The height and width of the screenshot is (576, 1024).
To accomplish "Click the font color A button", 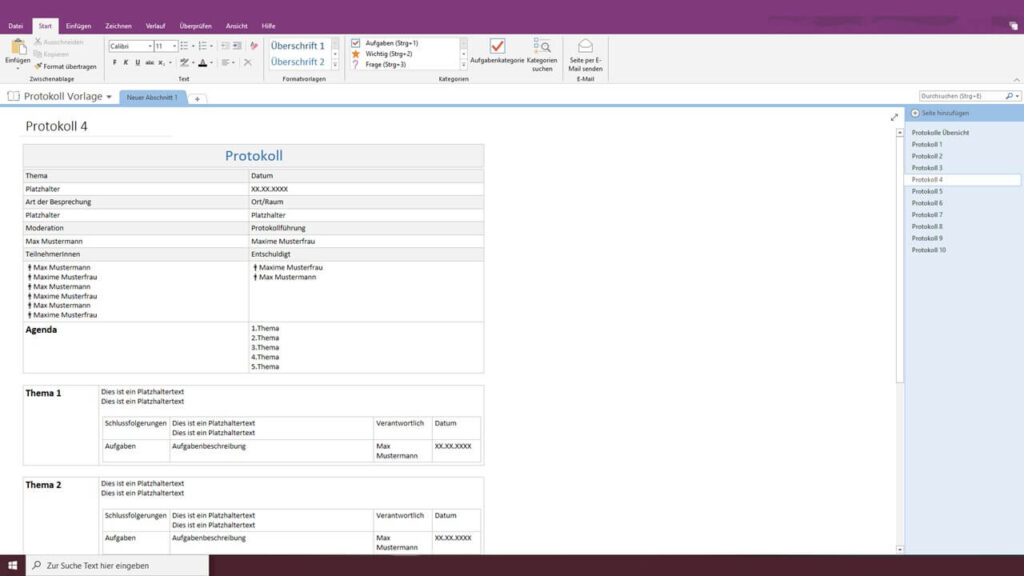I will (x=202, y=62).
